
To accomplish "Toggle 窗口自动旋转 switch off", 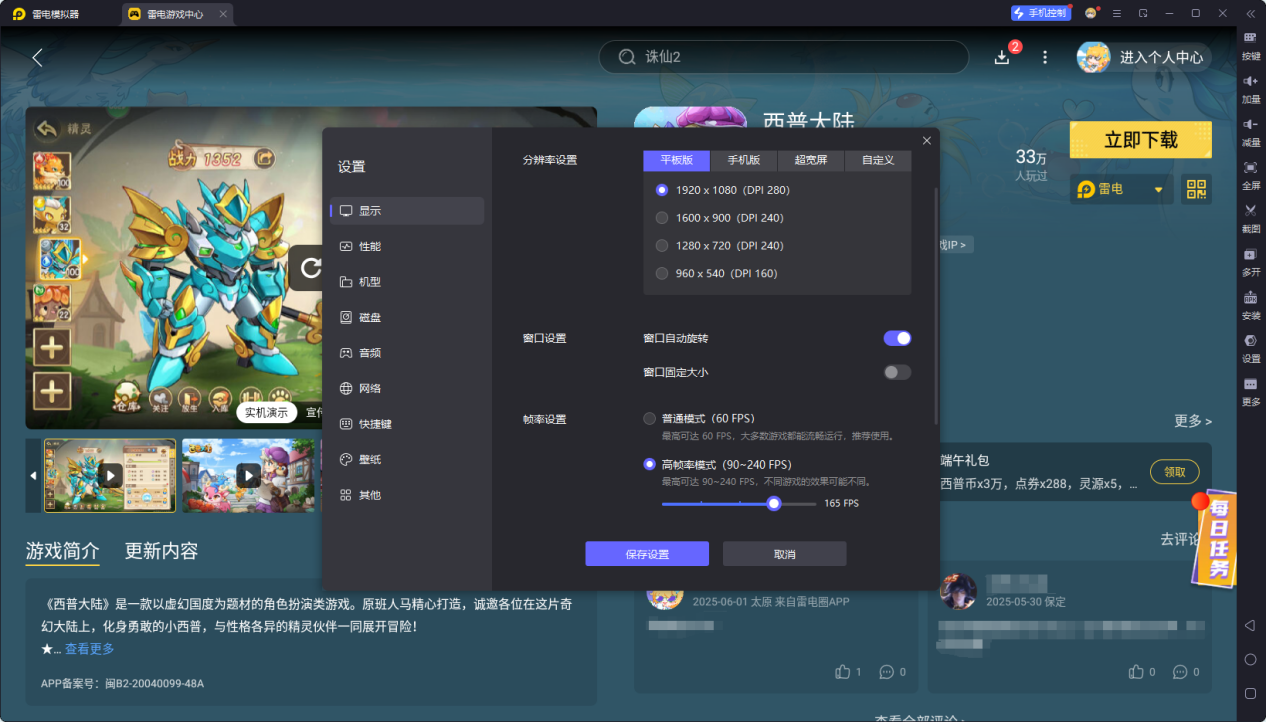I will click(x=897, y=338).
